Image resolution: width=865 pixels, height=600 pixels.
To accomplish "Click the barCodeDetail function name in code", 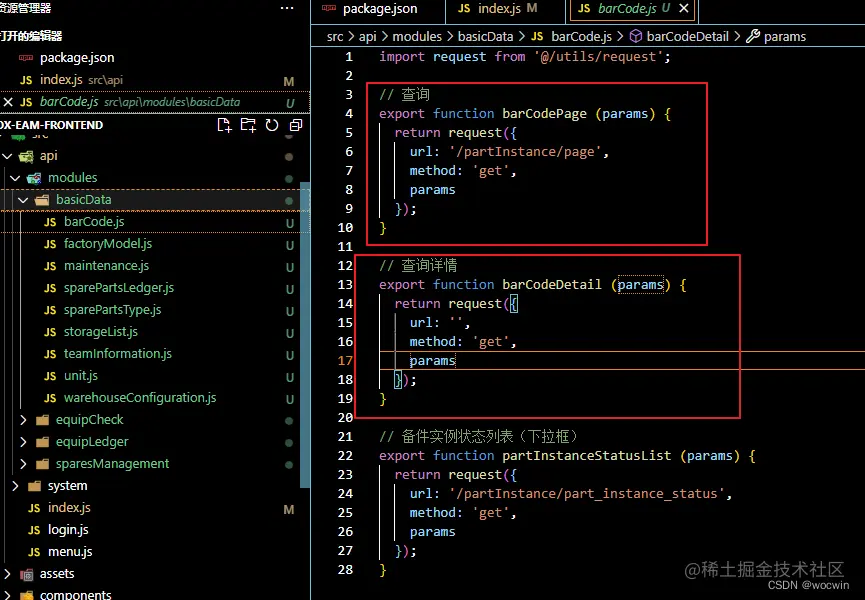I will [552, 285].
